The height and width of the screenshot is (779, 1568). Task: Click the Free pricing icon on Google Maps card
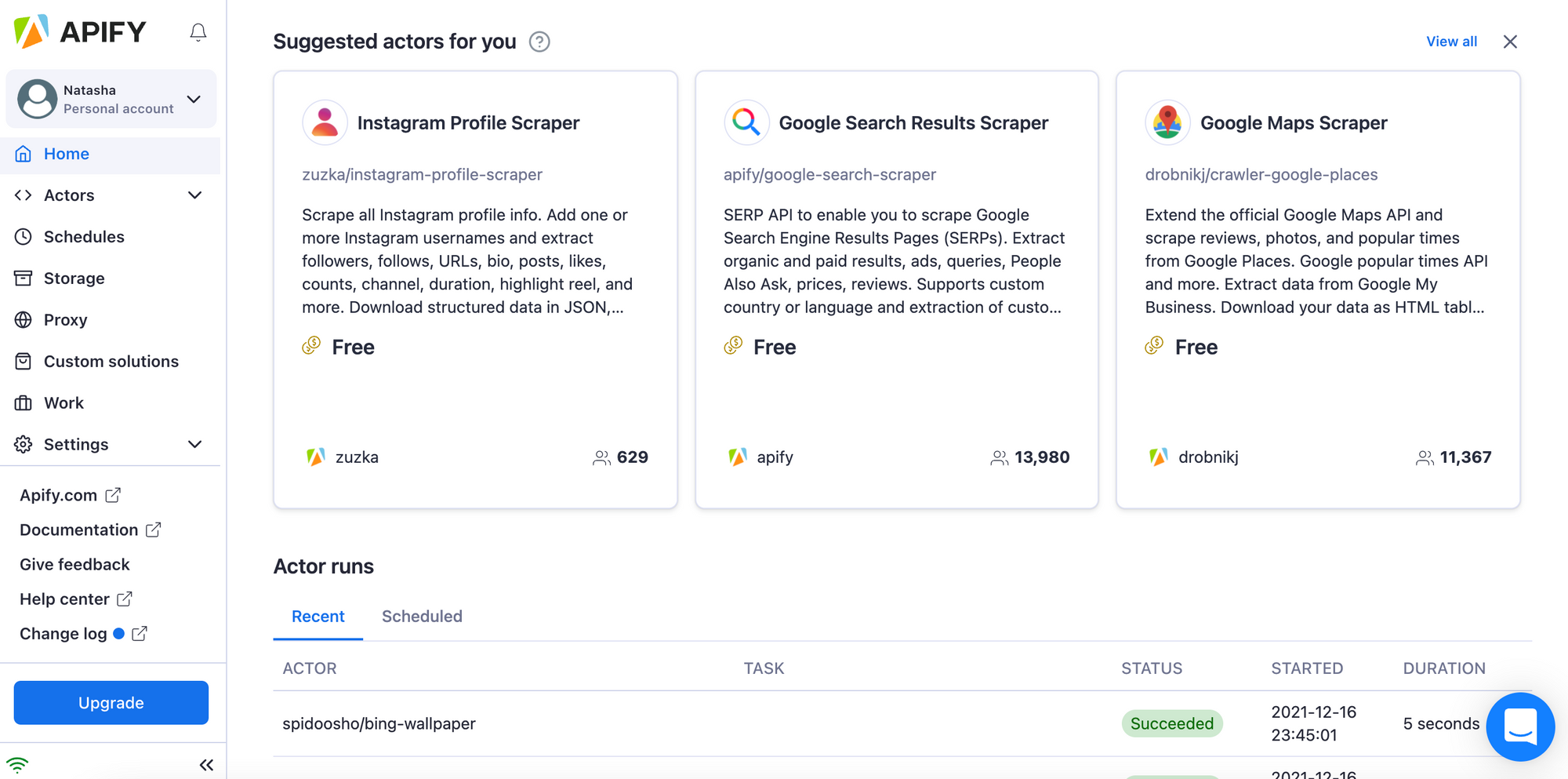1154,346
